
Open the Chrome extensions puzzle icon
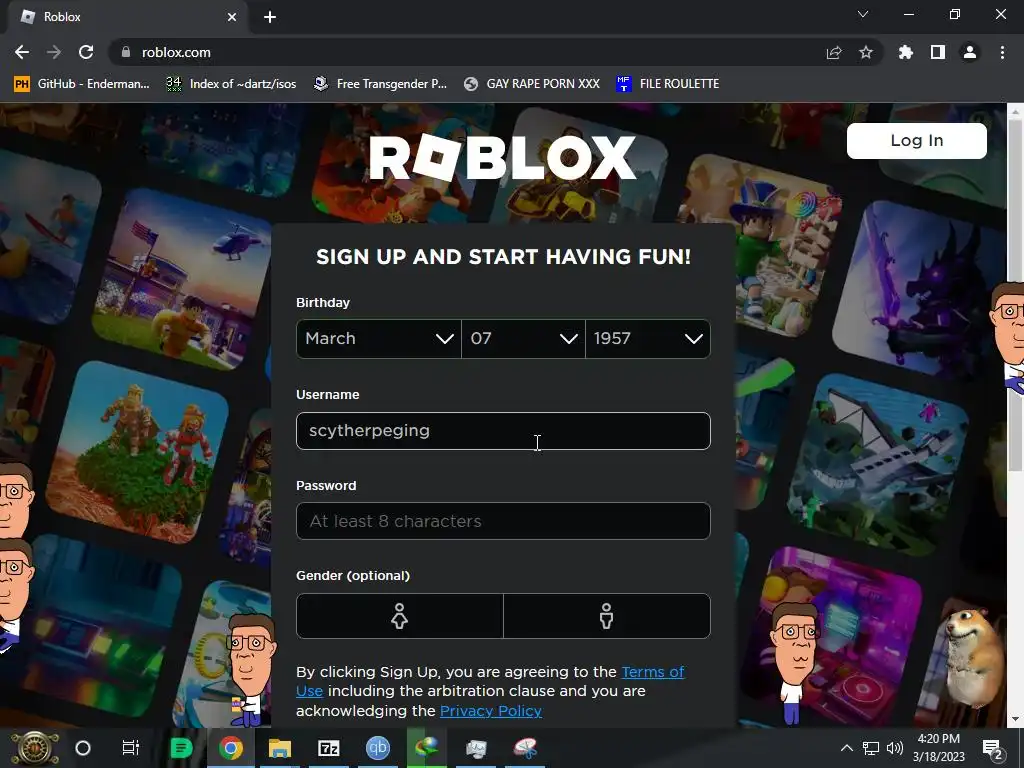[x=906, y=52]
